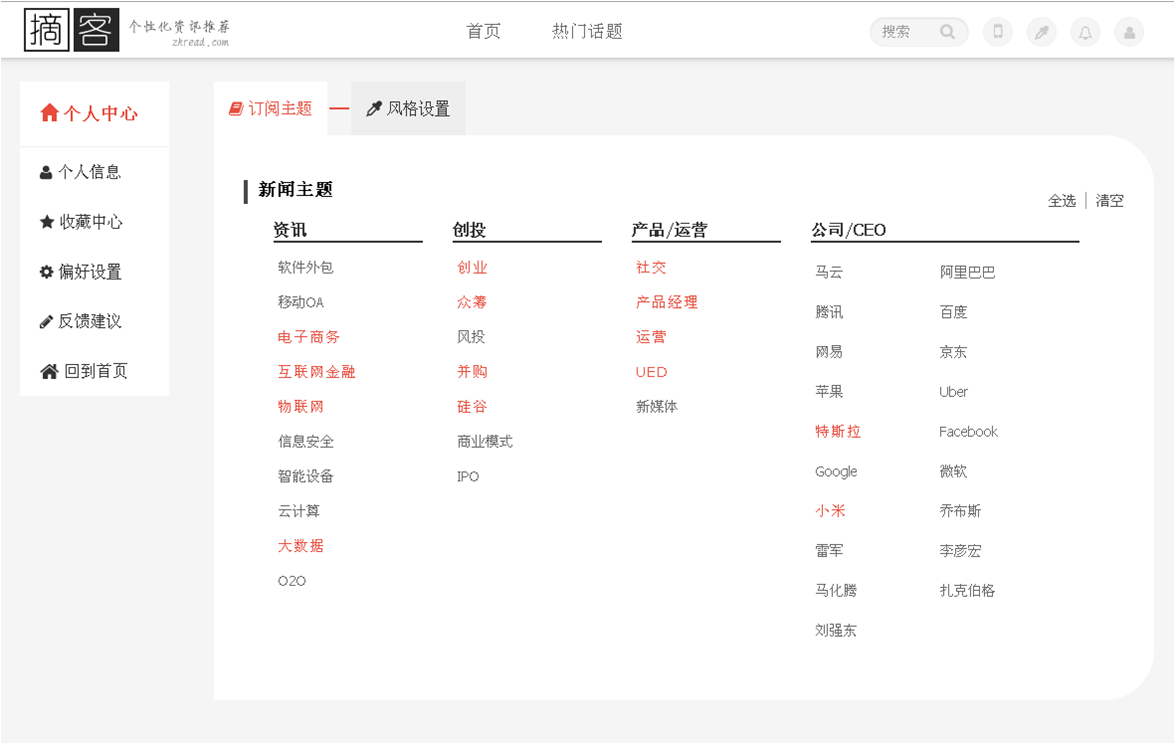Switch to the 订阅主题 tab

coord(271,109)
